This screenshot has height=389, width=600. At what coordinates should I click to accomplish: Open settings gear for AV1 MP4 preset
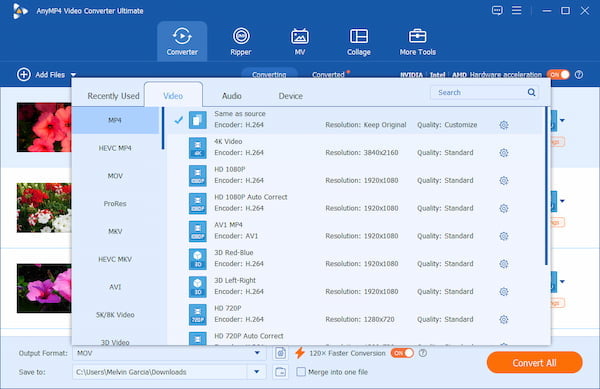point(504,236)
